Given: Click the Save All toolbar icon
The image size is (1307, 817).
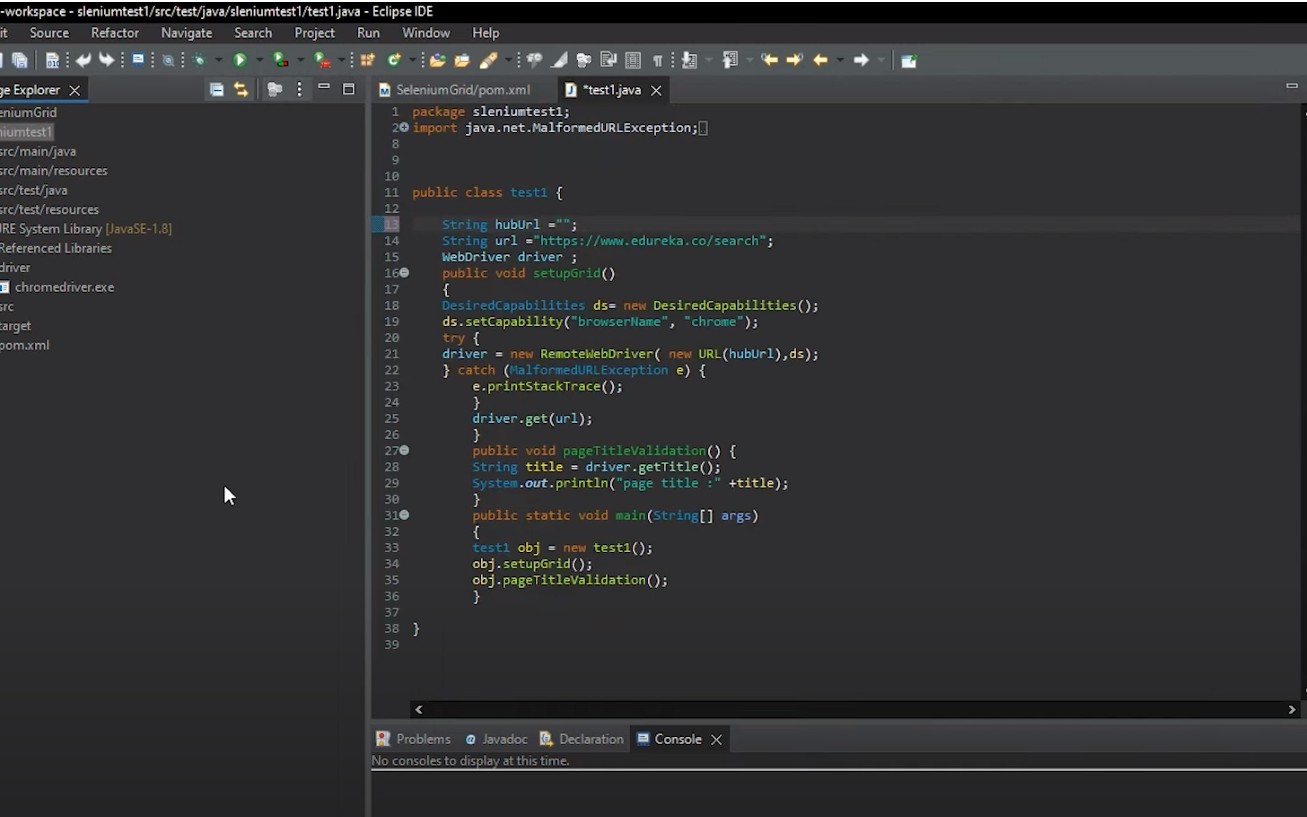Looking at the screenshot, I should (19, 61).
